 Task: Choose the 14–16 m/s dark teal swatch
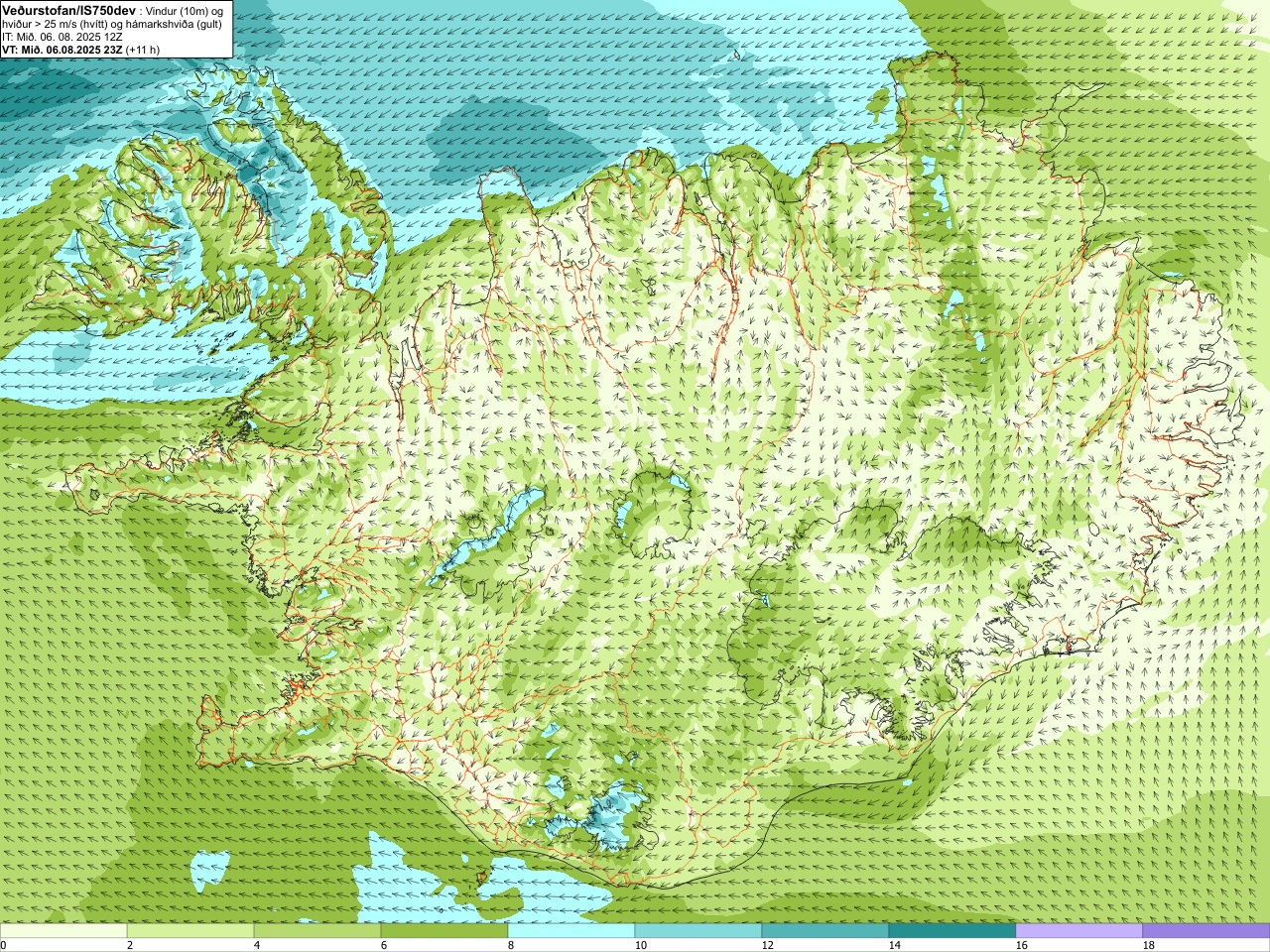(x=952, y=931)
